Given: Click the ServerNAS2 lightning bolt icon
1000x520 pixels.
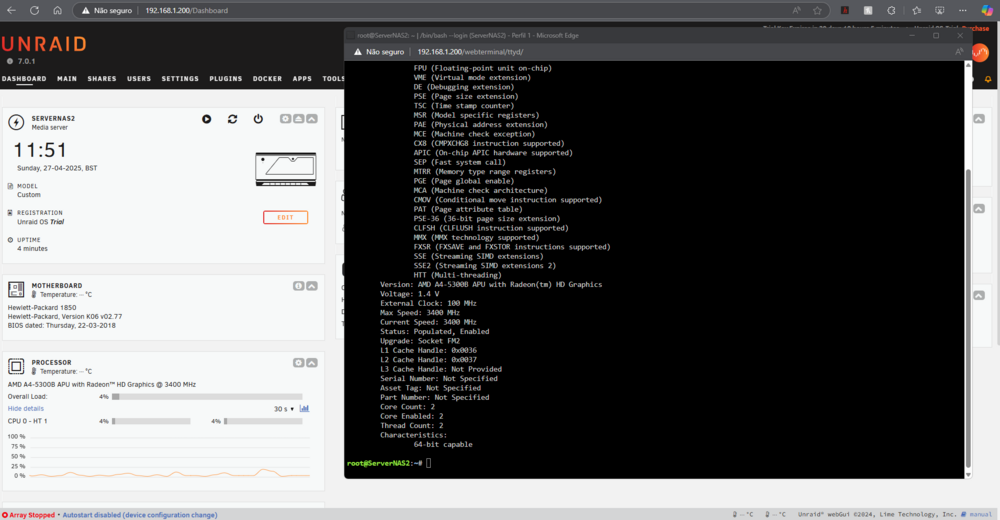Looking at the screenshot, I should 16,122.
